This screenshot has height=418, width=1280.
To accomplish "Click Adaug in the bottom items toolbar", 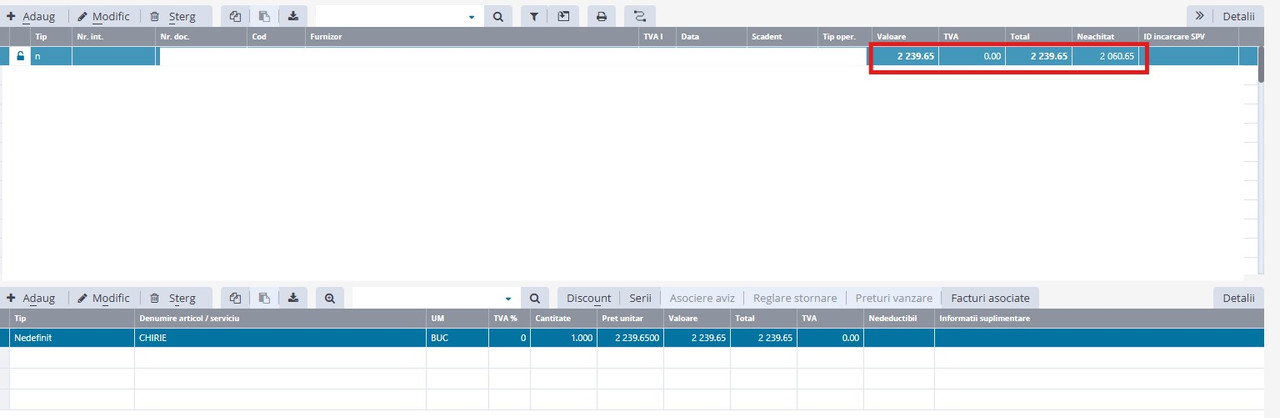I will click(x=31, y=298).
